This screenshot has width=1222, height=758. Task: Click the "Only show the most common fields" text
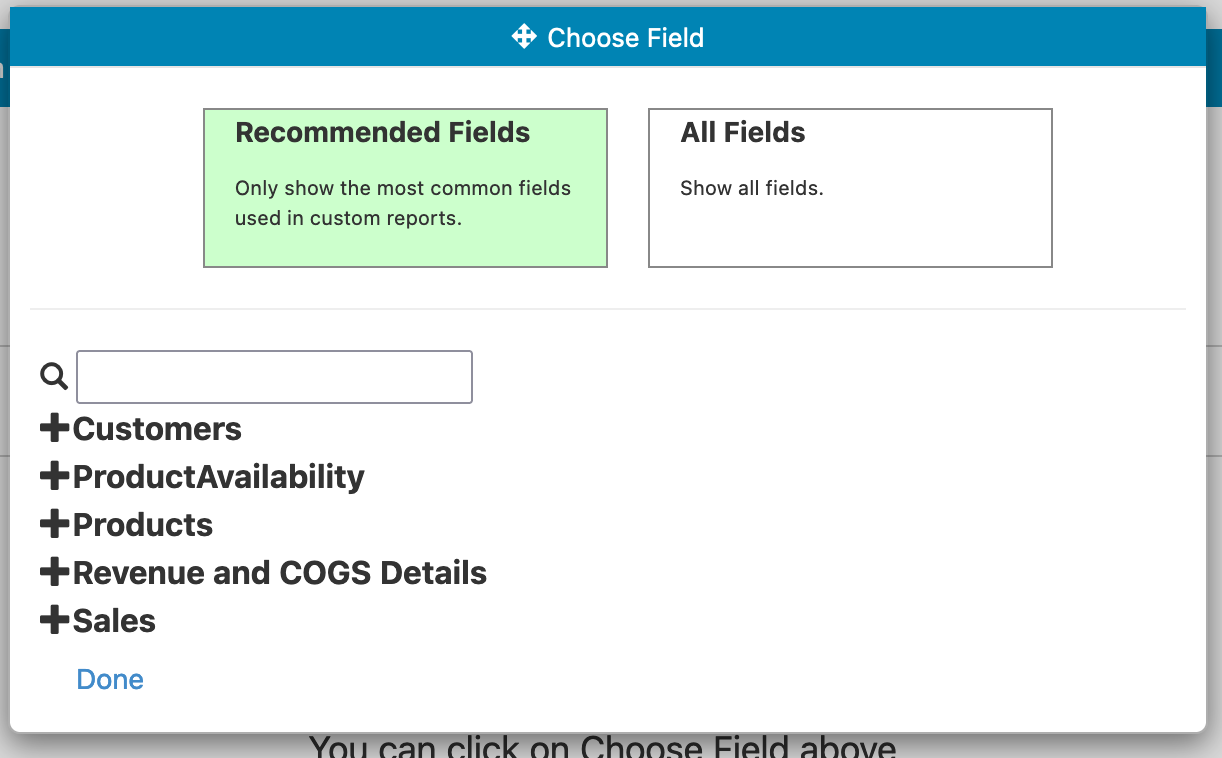pos(402,188)
